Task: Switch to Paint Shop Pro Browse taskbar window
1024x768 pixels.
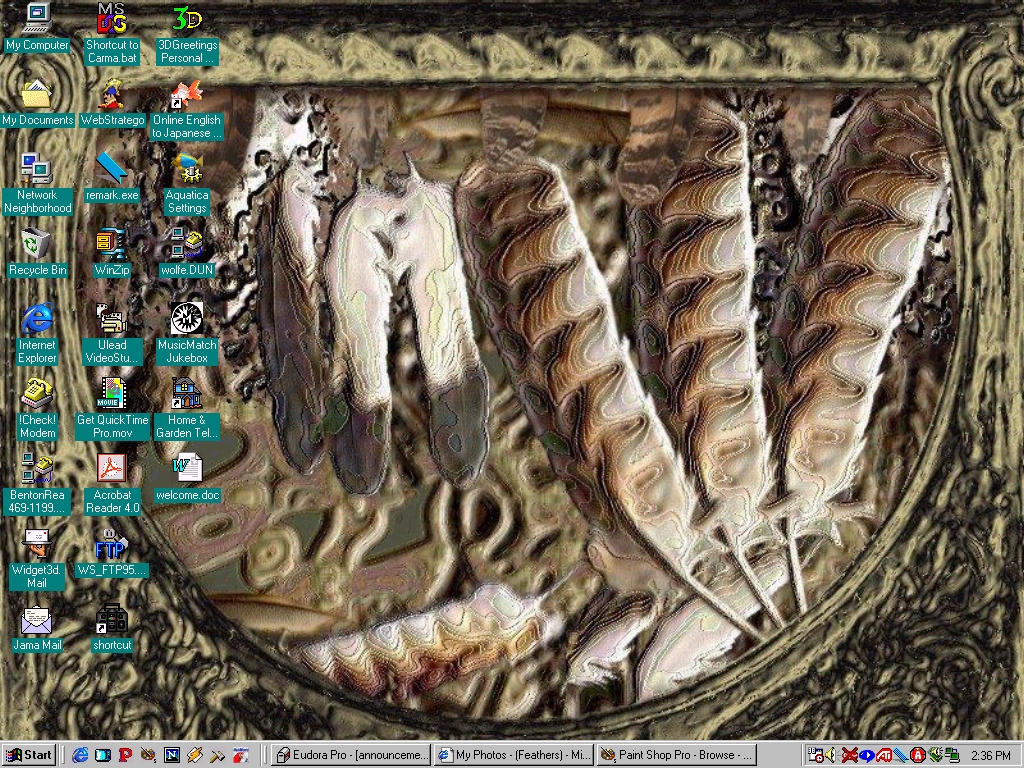Action: click(x=677, y=755)
